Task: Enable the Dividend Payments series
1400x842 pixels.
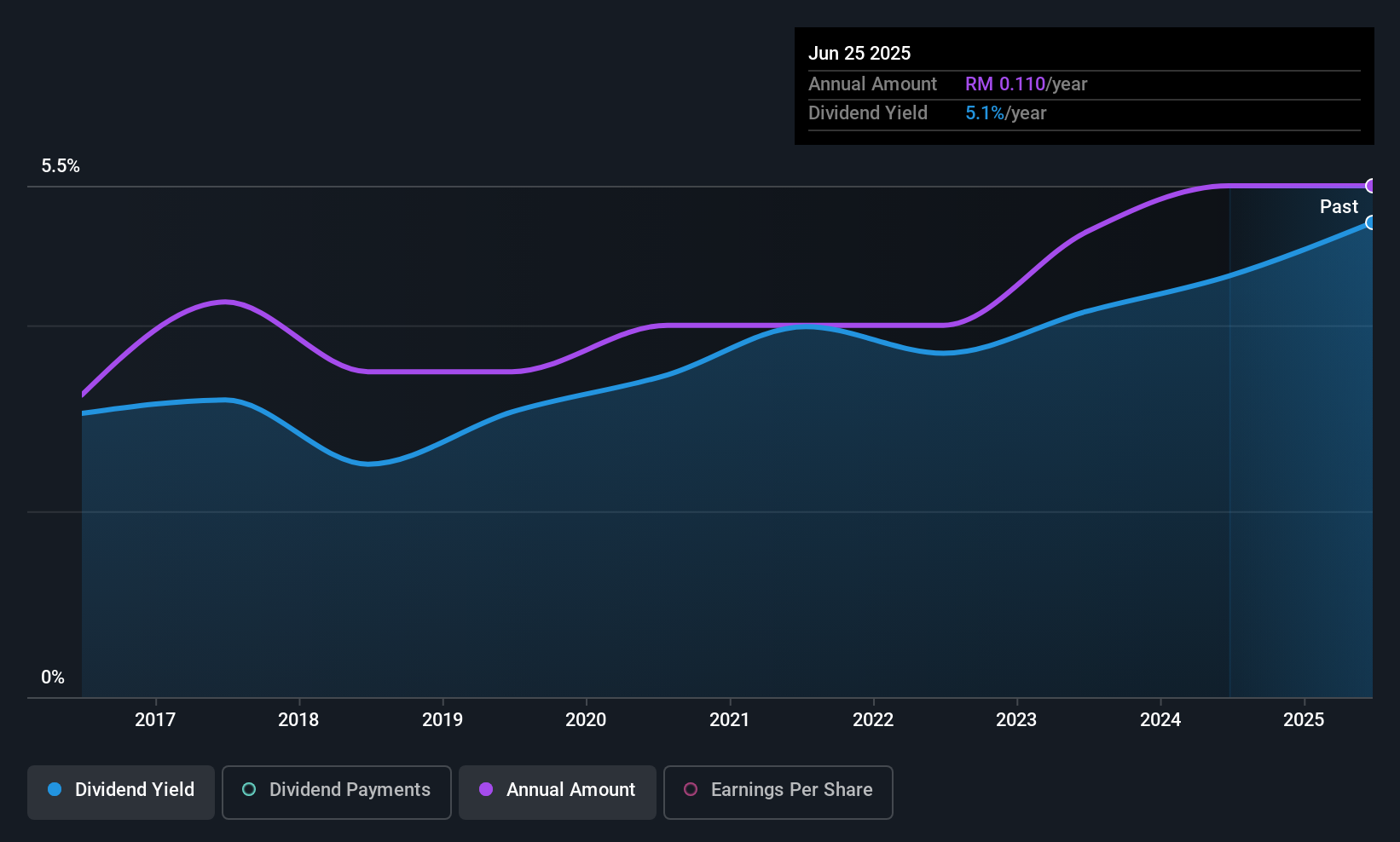Action: click(x=337, y=793)
